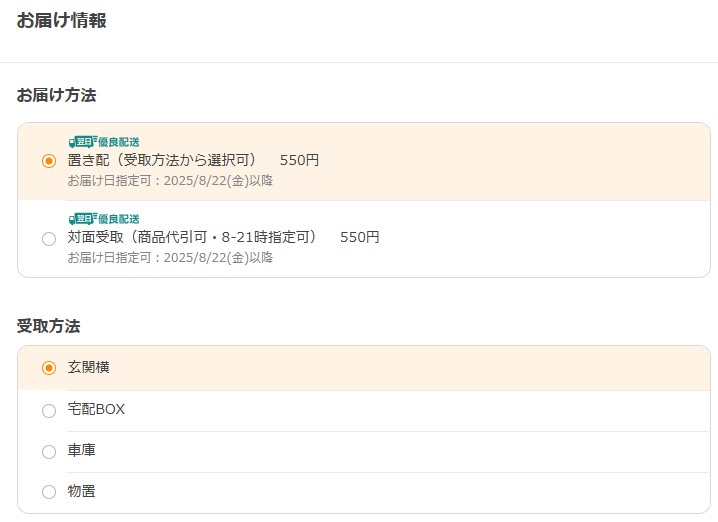This screenshot has width=718, height=522.
Task: Click 優良配送 badge above 置き配
Action: [119, 142]
